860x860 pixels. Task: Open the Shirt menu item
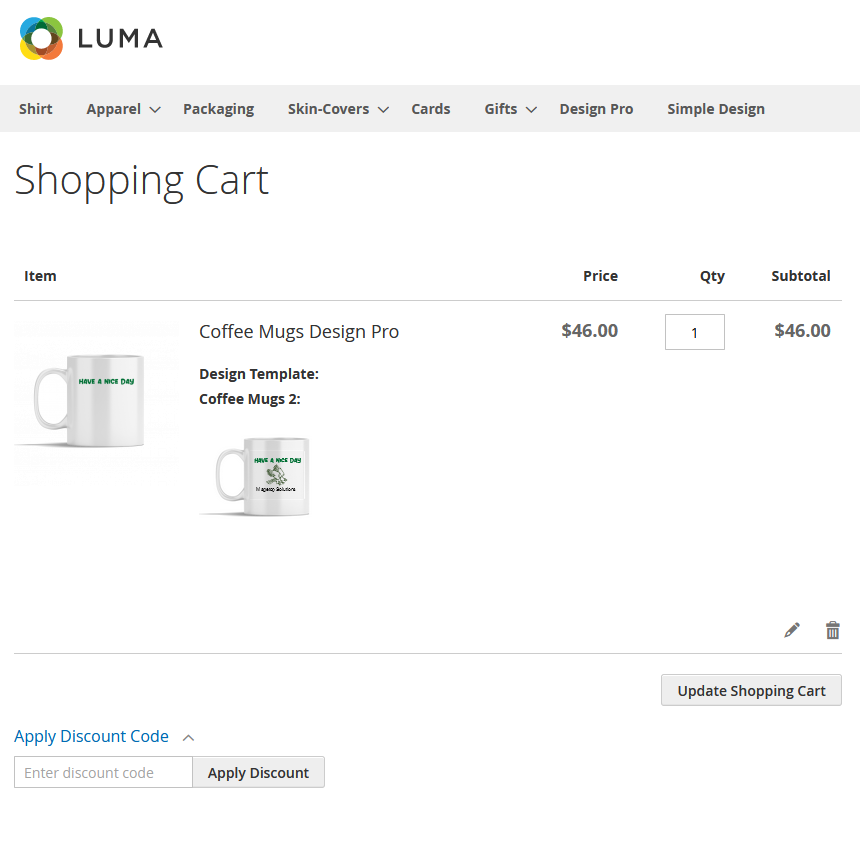click(36, 109)
